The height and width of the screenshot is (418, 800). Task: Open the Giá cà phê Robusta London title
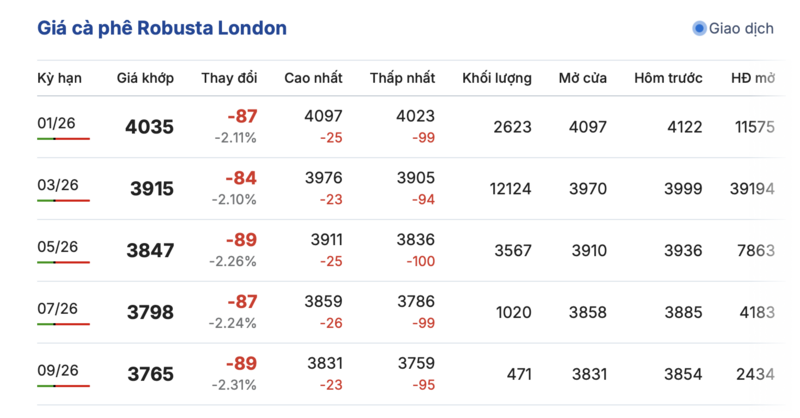tap(162, 28)
